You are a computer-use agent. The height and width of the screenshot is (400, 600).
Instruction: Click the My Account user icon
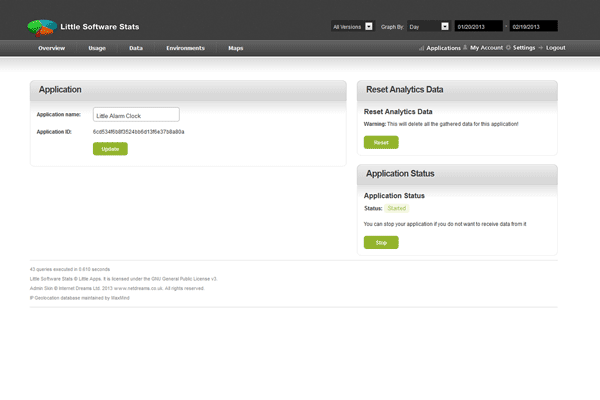465,48
